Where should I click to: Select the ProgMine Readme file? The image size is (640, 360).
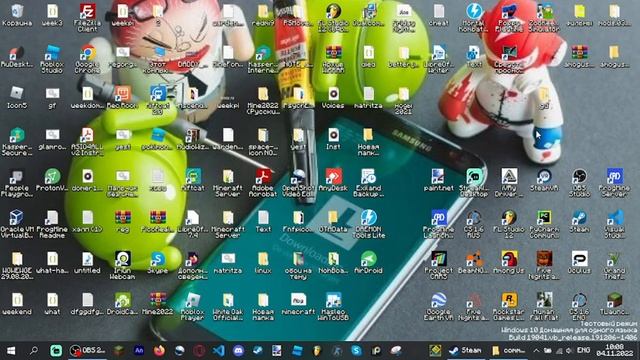click(x=52, y=224)
